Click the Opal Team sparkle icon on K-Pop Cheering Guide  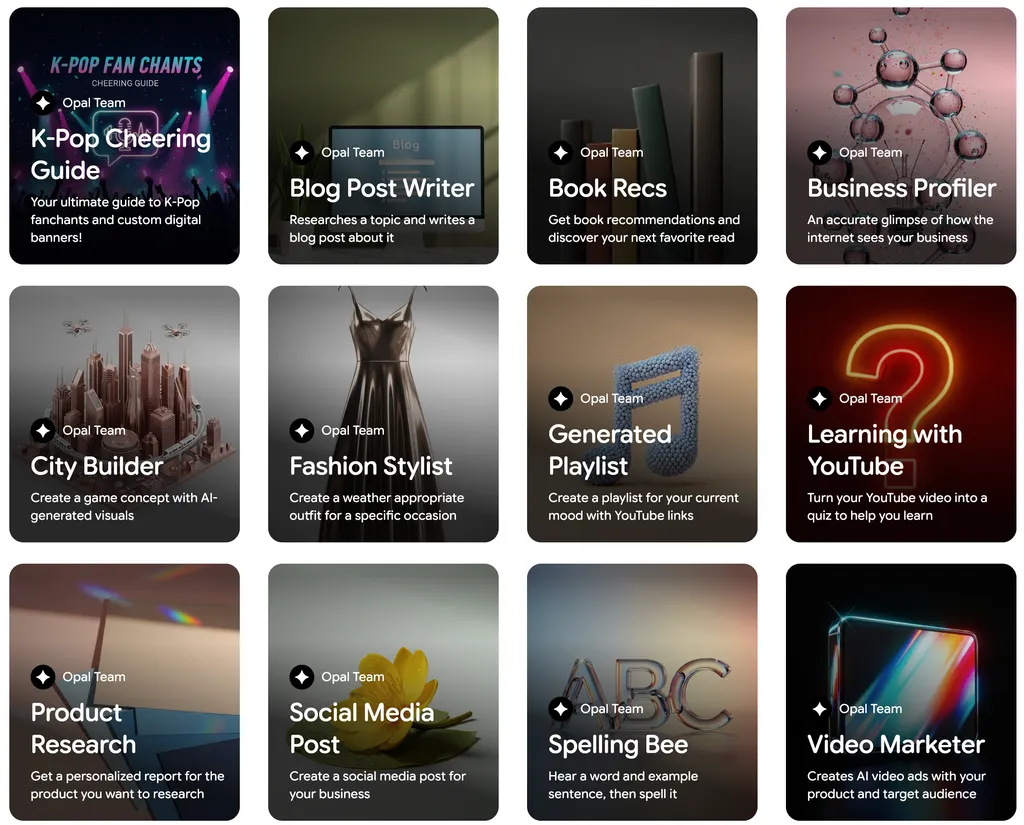pyautogui.click(x=43, y=103)
